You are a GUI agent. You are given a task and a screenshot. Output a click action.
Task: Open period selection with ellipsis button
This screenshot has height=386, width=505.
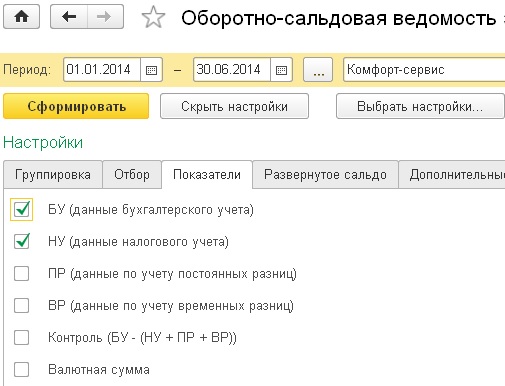point(318,70)
